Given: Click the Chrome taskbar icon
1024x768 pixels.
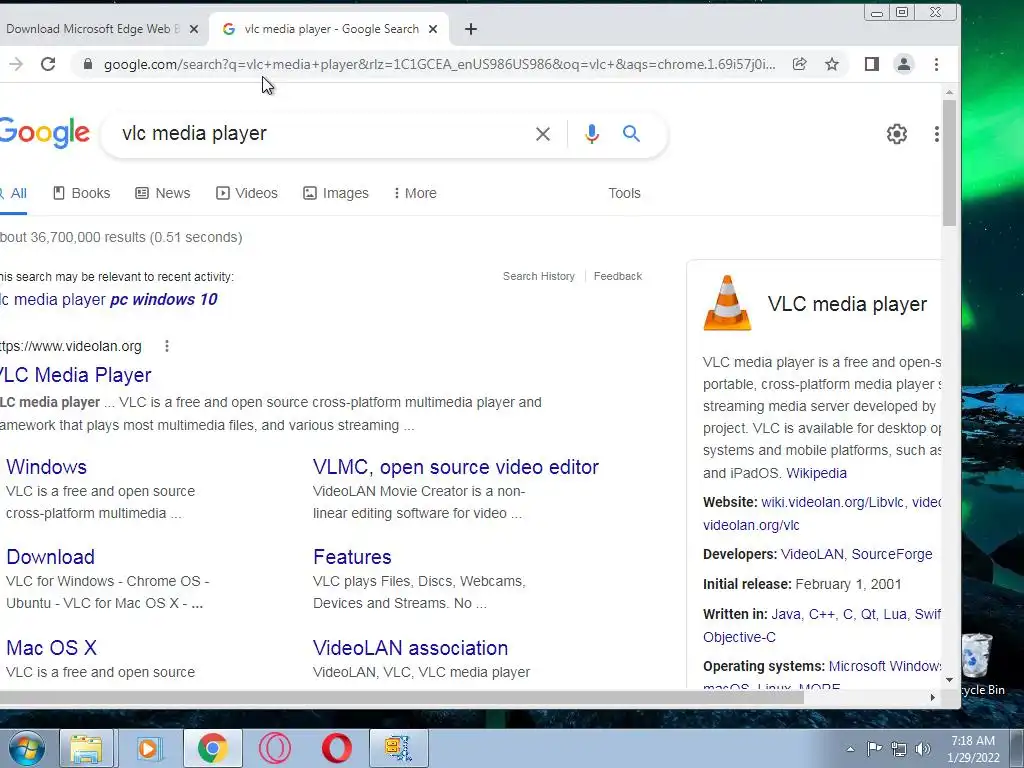Looking at the screenshot, I should click(x=212, y=748).
